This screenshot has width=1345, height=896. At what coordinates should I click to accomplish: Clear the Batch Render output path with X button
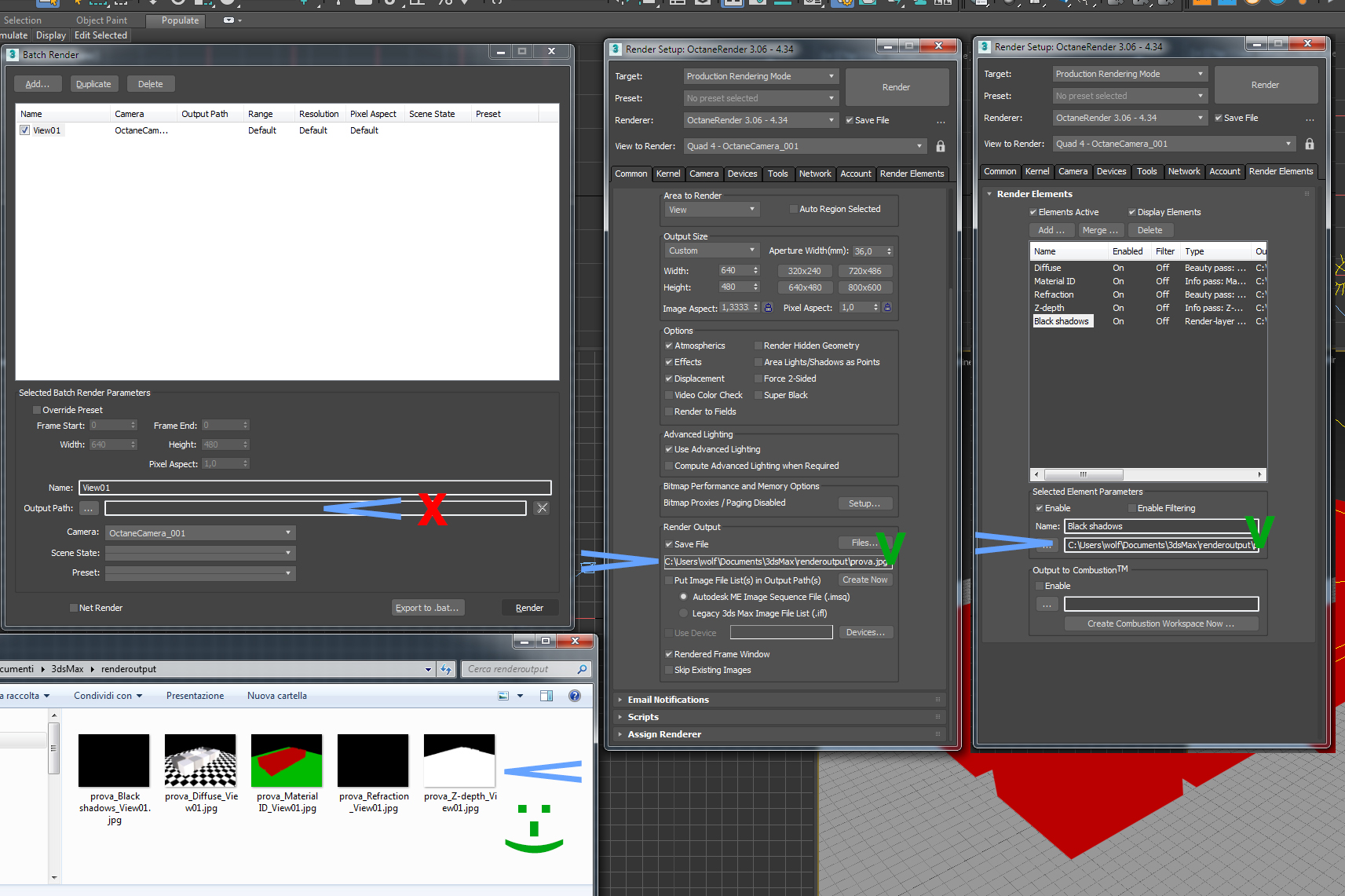pos(542,508)
